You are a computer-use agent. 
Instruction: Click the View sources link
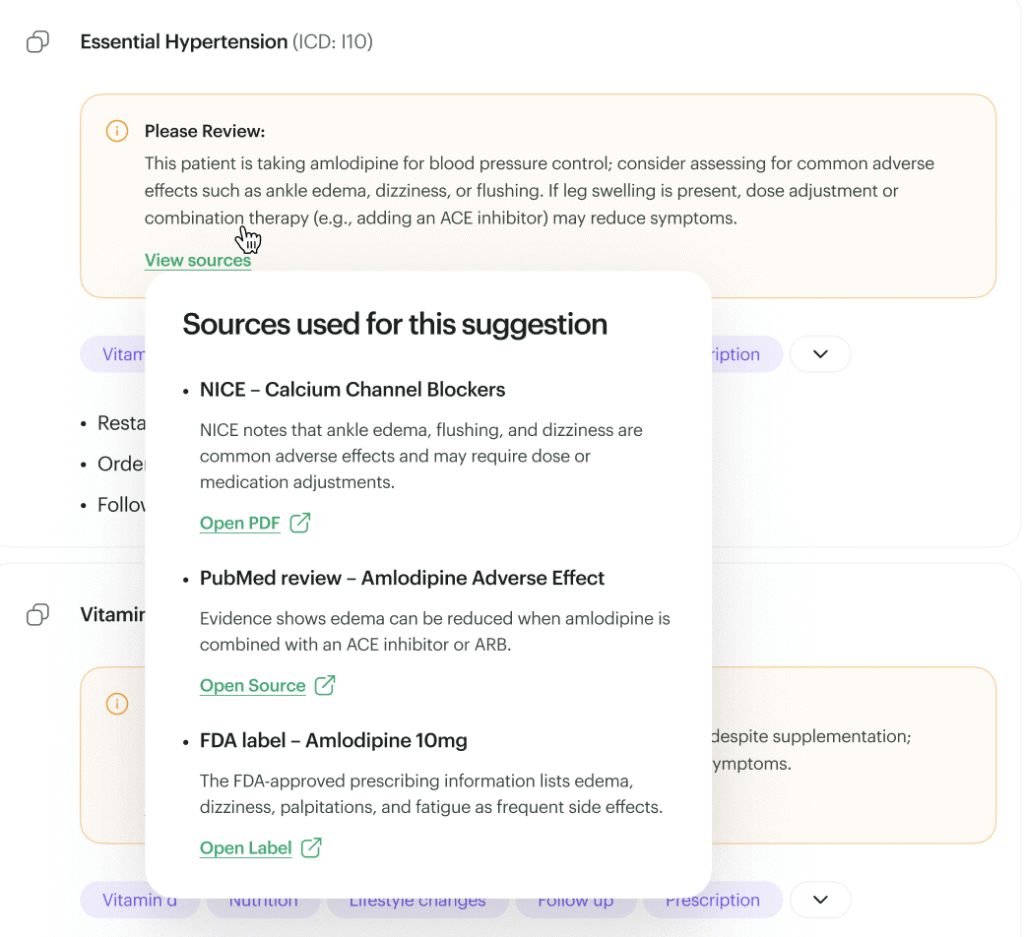[x=197, y=260]
